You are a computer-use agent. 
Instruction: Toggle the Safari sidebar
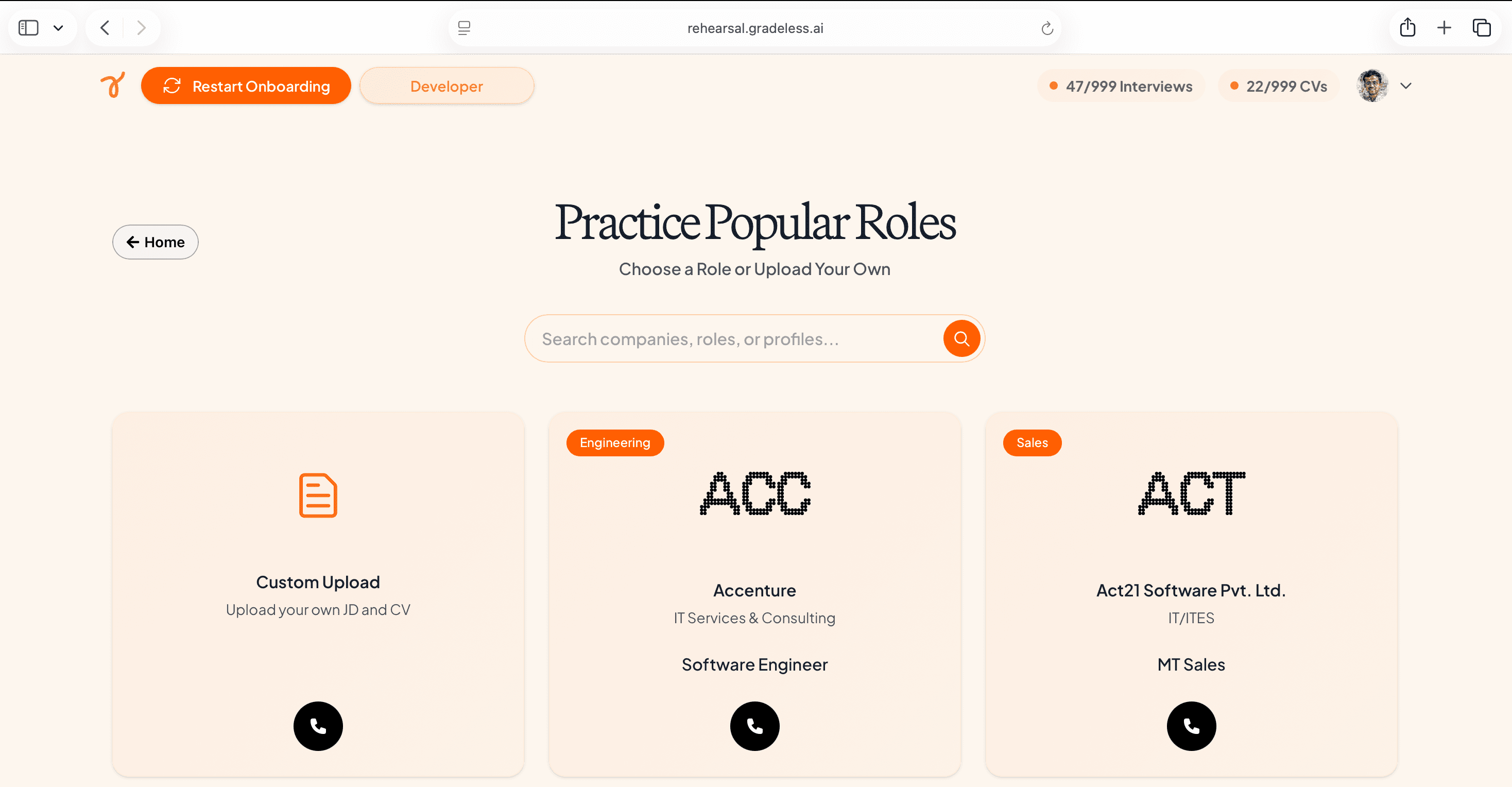point(28,28)
